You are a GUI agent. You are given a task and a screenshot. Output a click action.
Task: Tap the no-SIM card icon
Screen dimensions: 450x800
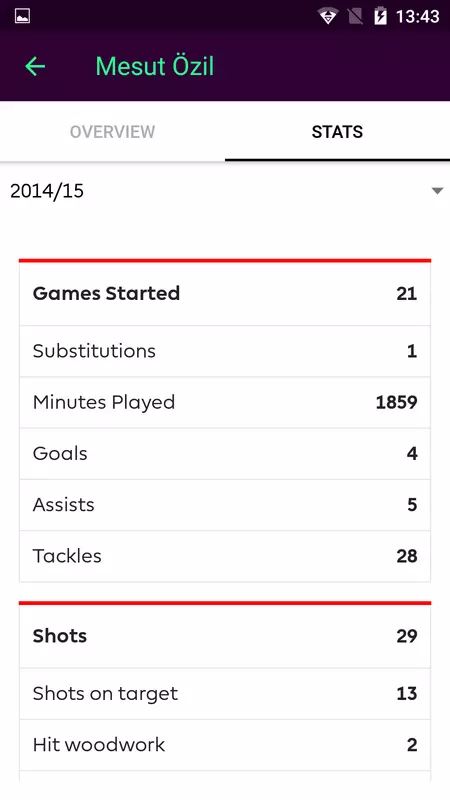(x=355, y=16)
